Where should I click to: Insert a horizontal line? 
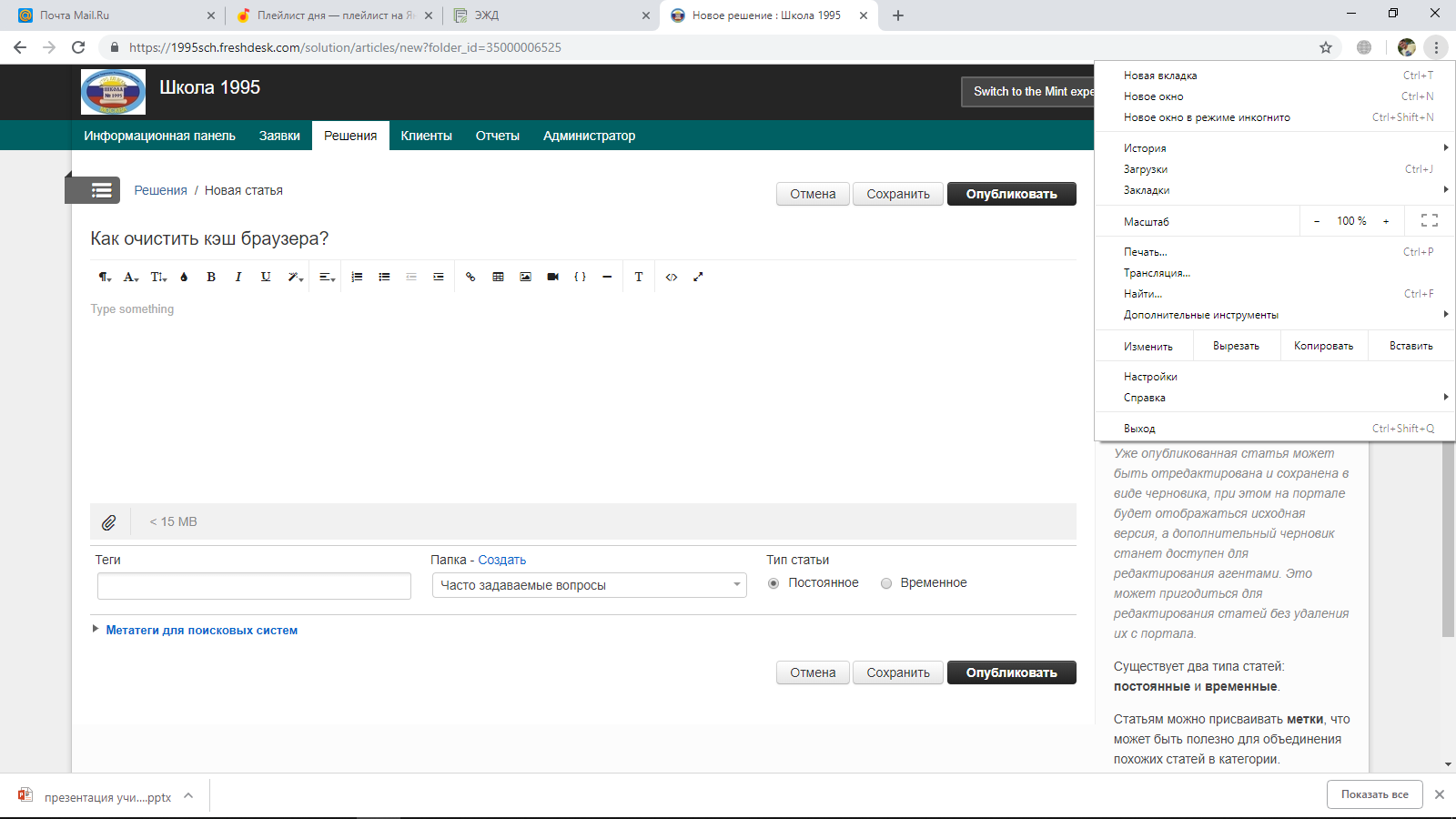pyautogui.click(x=607, y=277)
